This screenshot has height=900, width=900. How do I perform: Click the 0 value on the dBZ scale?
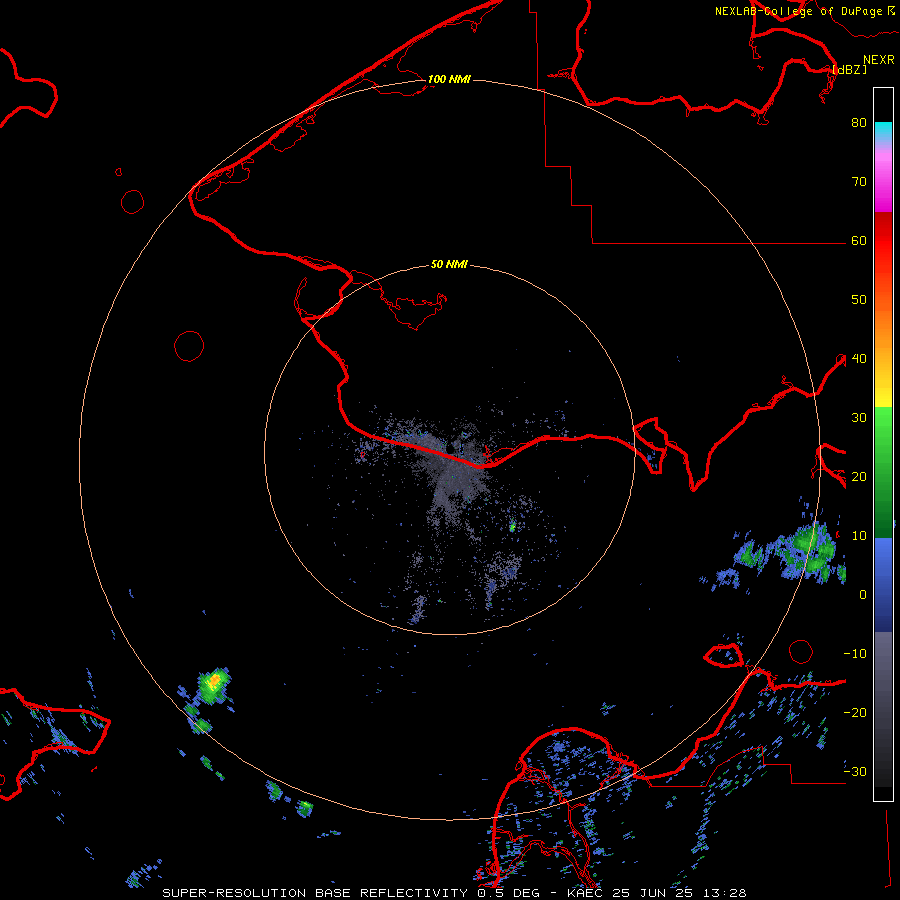pos(863,595)
